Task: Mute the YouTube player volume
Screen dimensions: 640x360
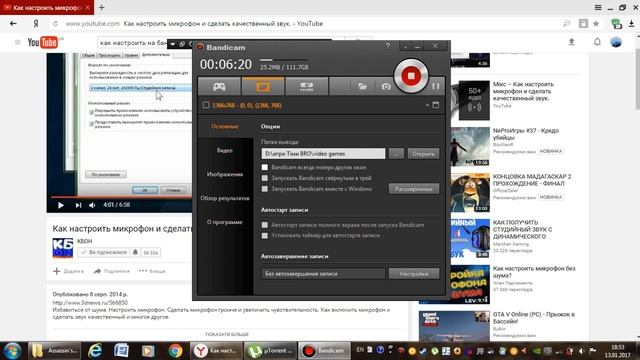Action: point(92,205)
